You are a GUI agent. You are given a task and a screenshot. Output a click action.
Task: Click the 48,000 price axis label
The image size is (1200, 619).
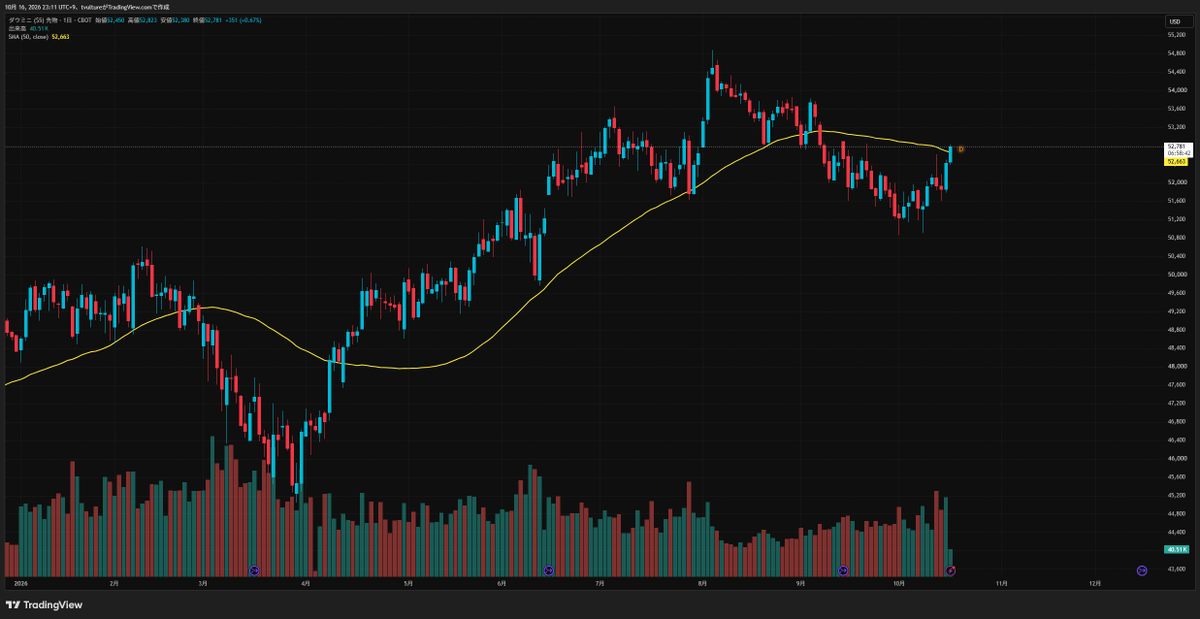click(1176, 366)
